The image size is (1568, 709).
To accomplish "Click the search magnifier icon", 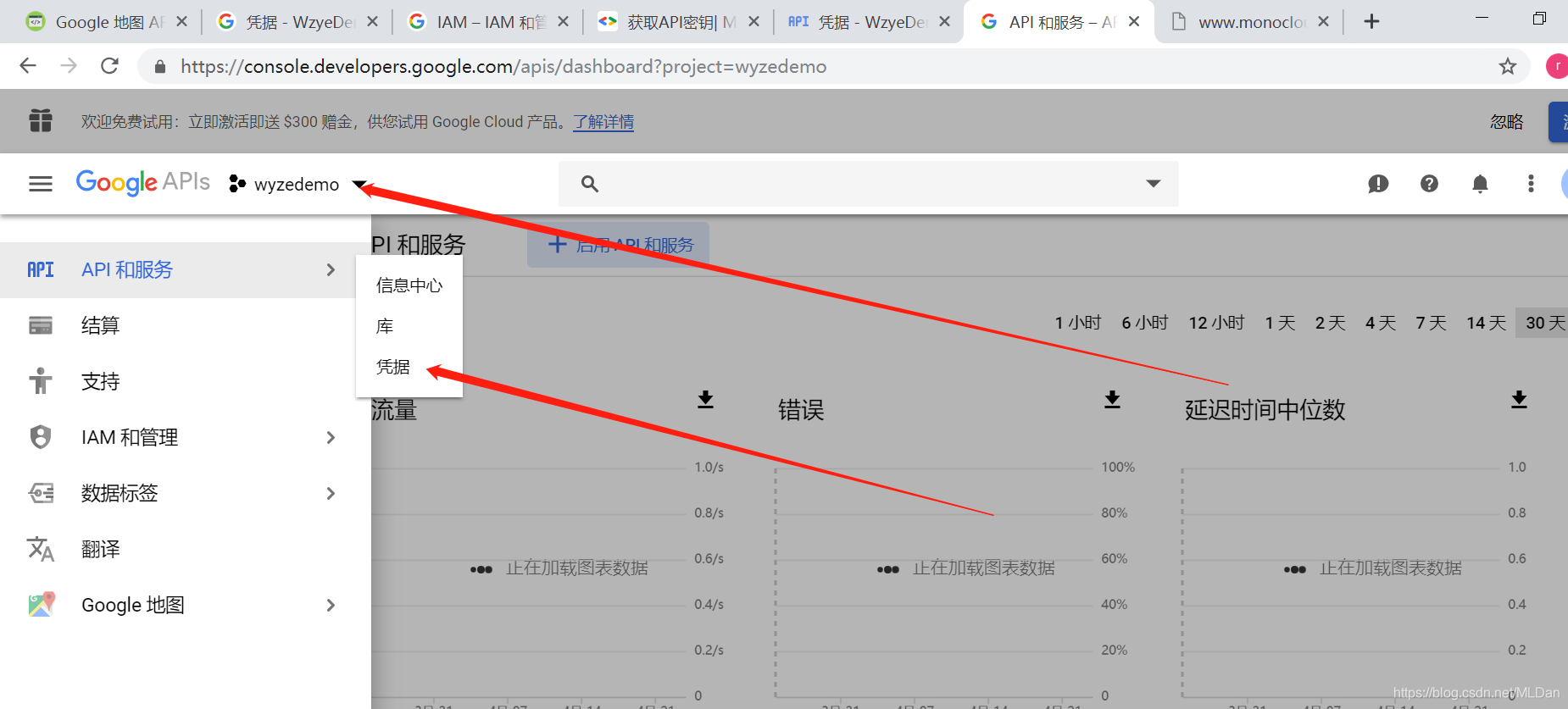I will tap(590, 184).
